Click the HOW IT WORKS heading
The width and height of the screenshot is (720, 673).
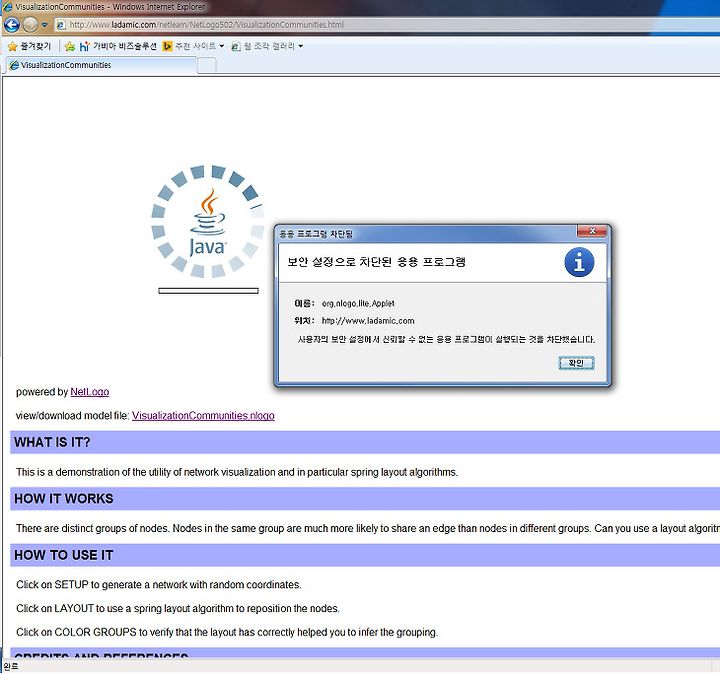point(64,499)
